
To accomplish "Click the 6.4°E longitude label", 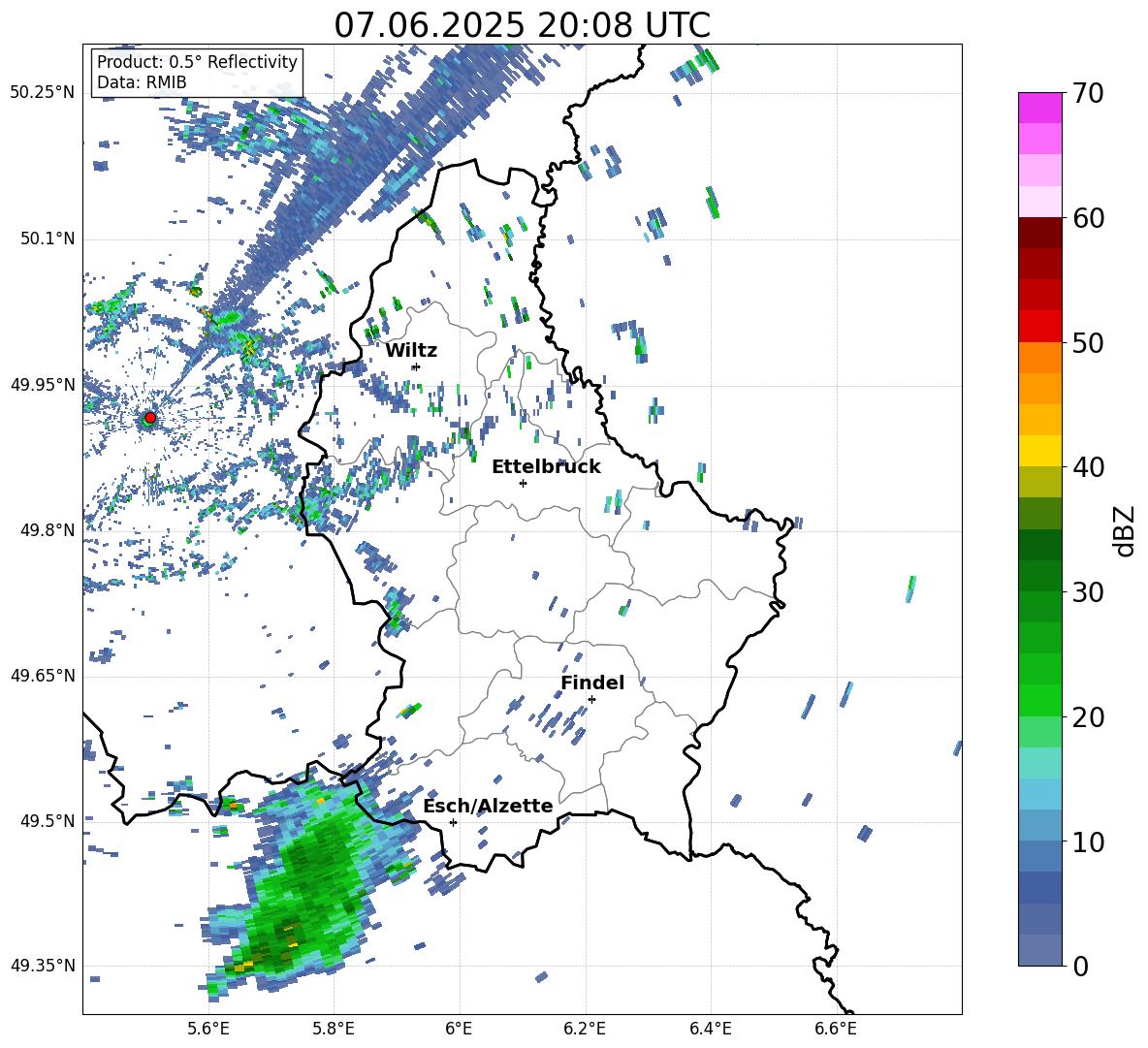I will pos(710,1029).
